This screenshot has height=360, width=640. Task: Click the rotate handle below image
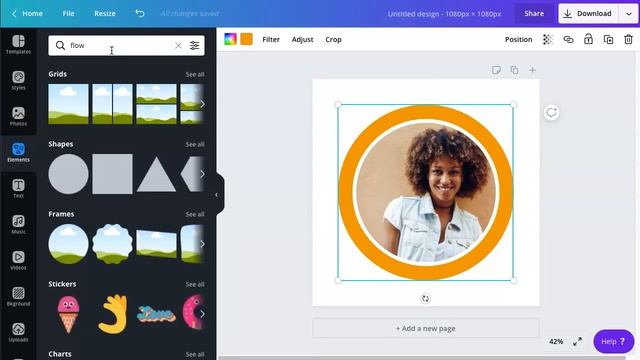425,298
